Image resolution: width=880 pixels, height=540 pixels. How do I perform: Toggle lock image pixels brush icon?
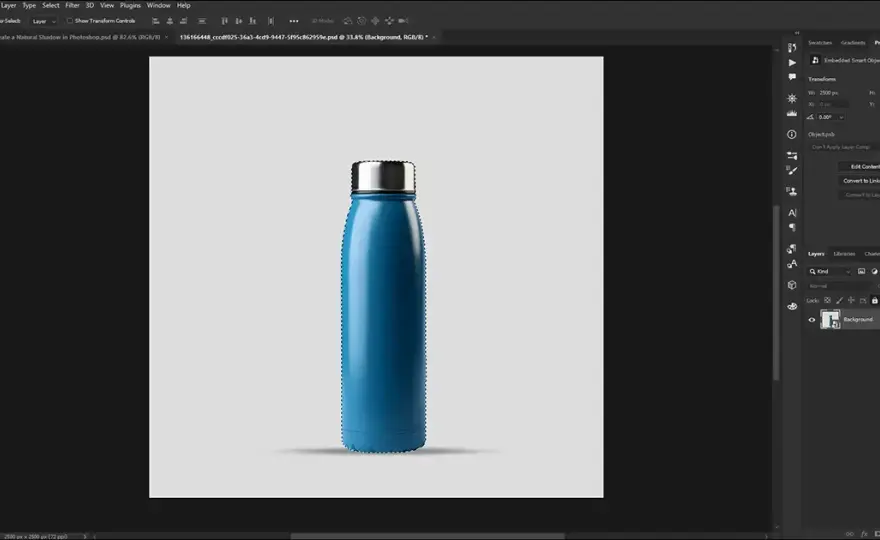click(x=839, y=300)
